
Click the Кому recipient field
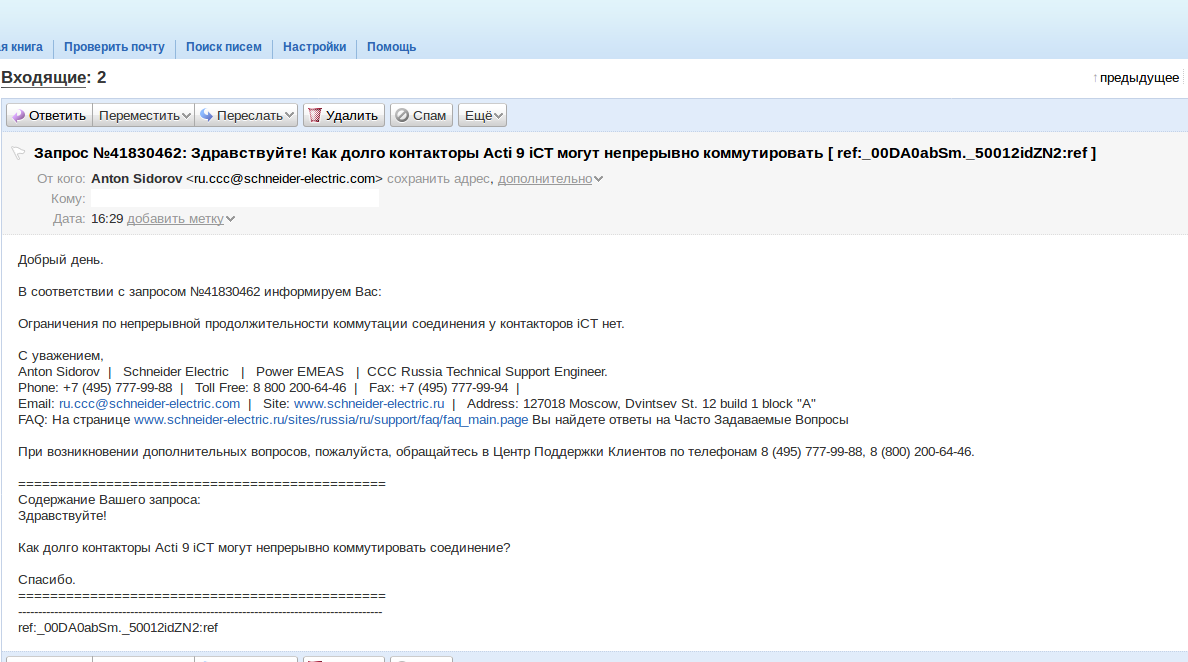click(x=235, y=198)
